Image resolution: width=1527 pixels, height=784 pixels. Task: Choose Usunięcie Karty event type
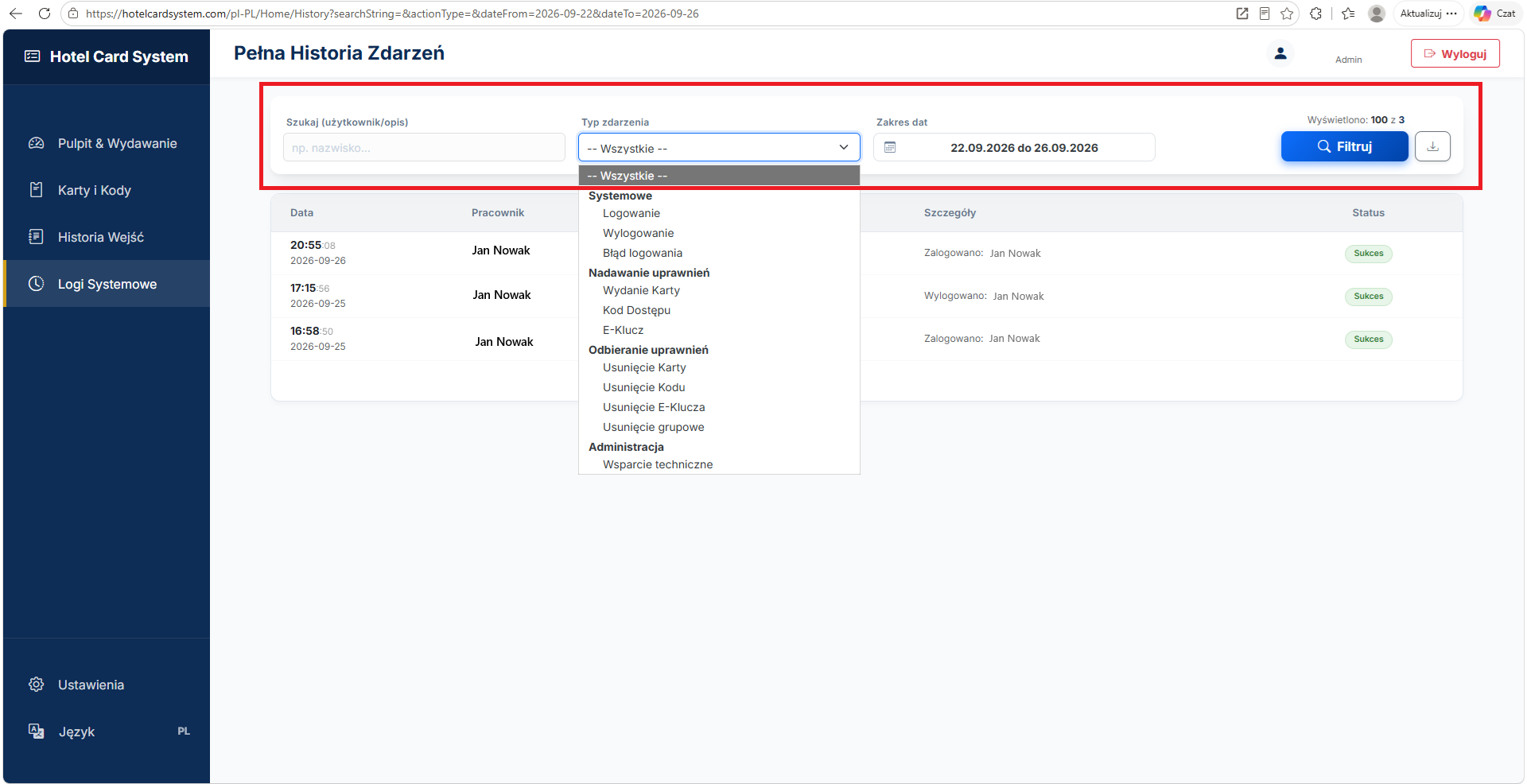click(x=719, y=367)
